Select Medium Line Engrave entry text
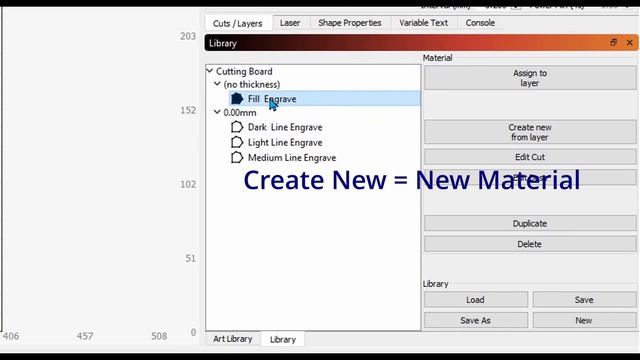The height and width of the screenshot is (360, 640). pyautogui.click(x=292, y=158)
